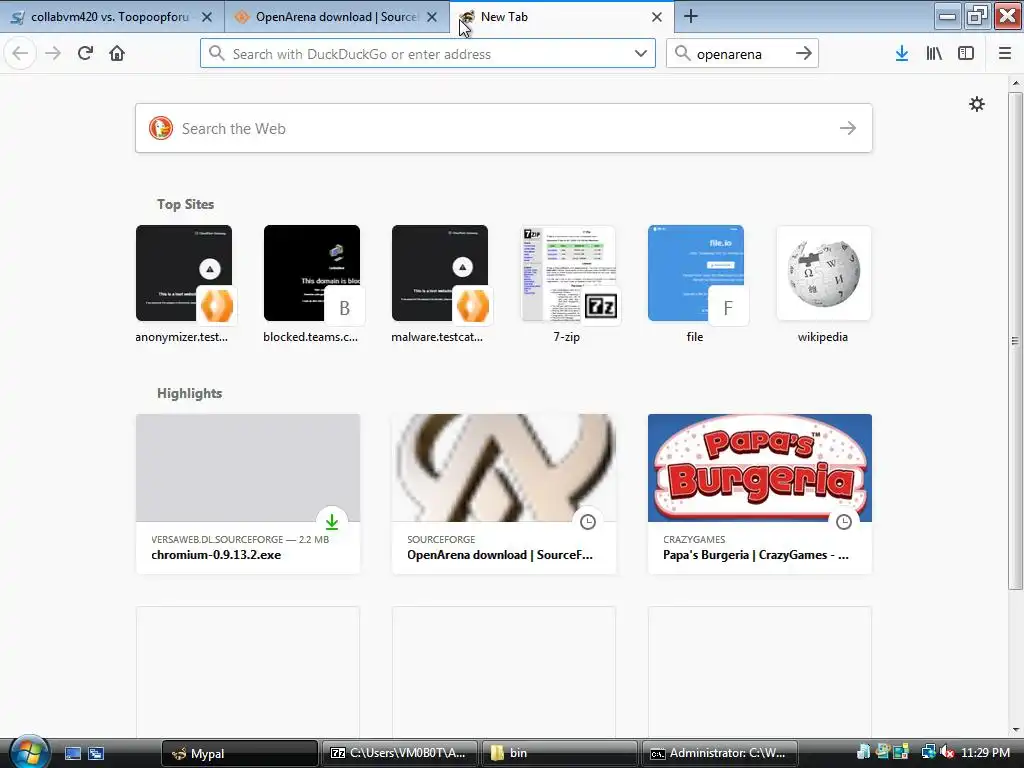Click Switch between windows quick launch icon
Viewport: 1024px width, 768px height.
pyautogui.click(x=96, y=753)
